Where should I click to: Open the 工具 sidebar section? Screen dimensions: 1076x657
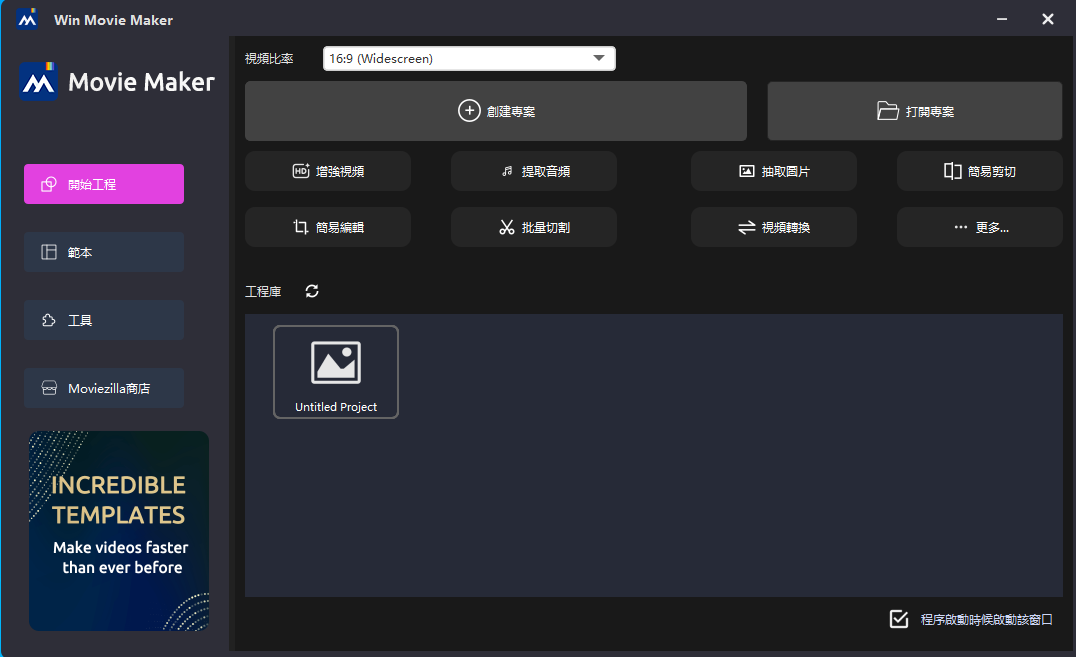pyautogui.click(x=104, y=320)
